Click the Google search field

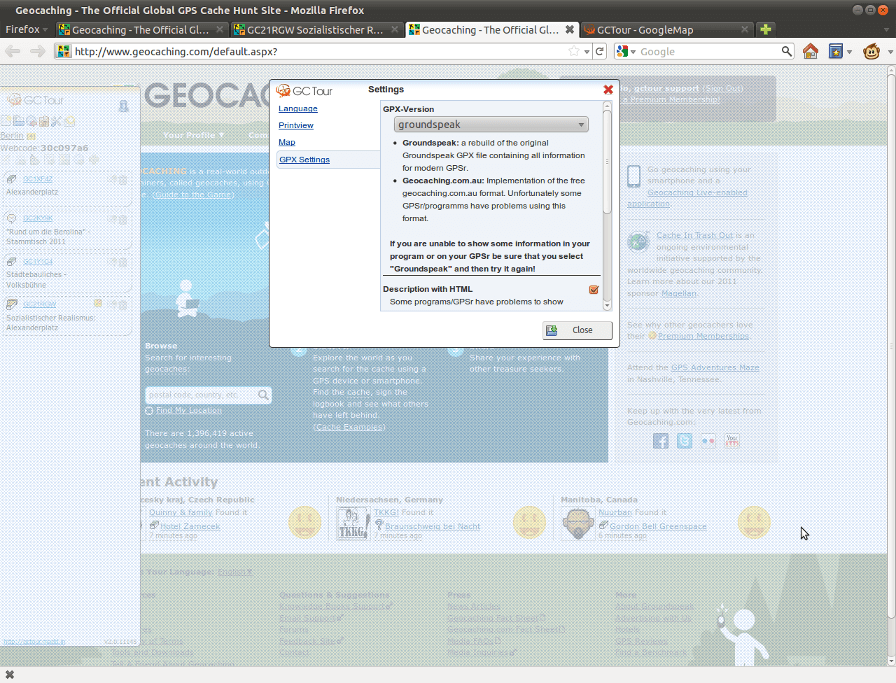pos(709,51)
